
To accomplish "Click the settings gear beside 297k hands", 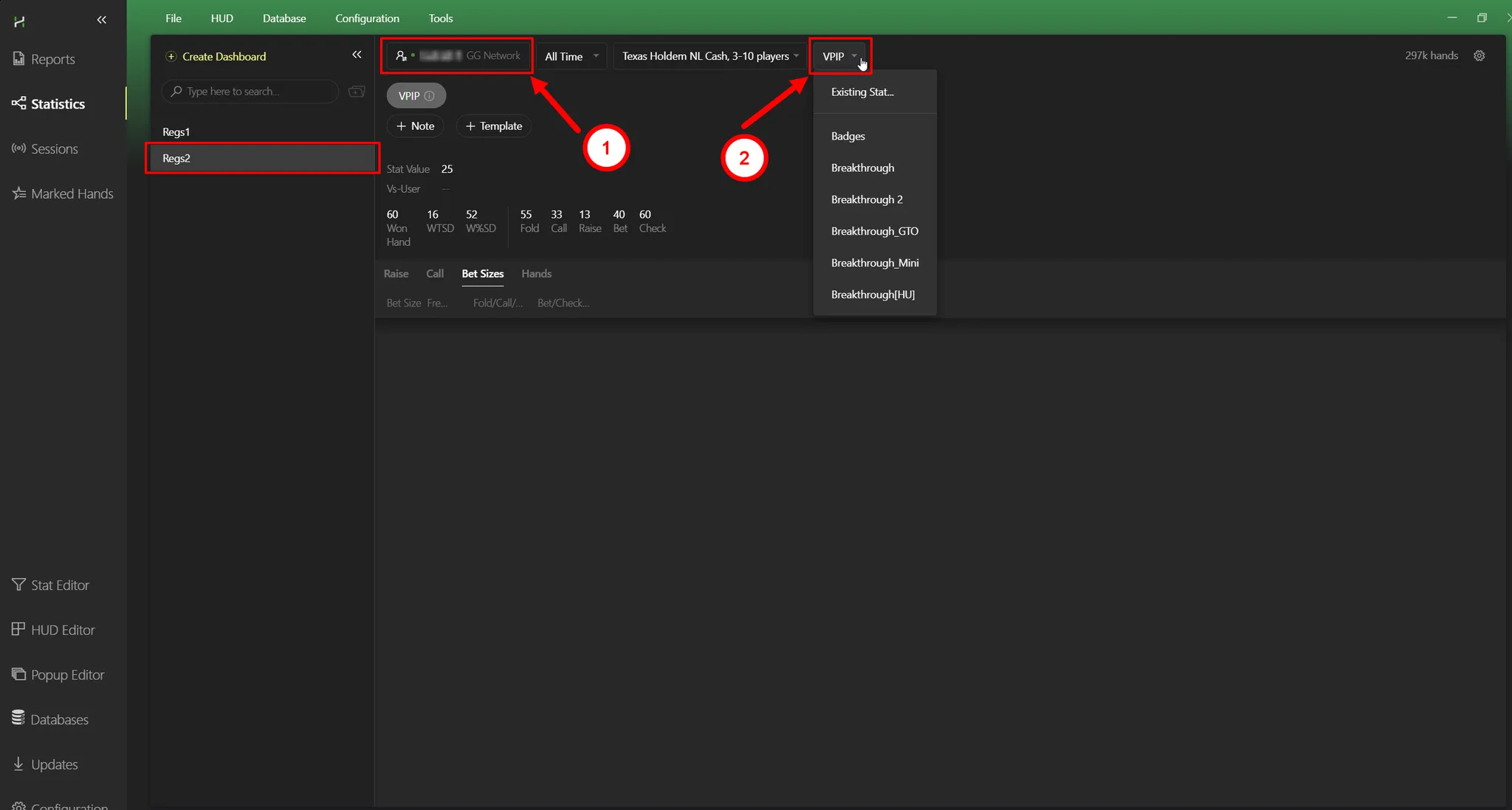I will 1480,56.
